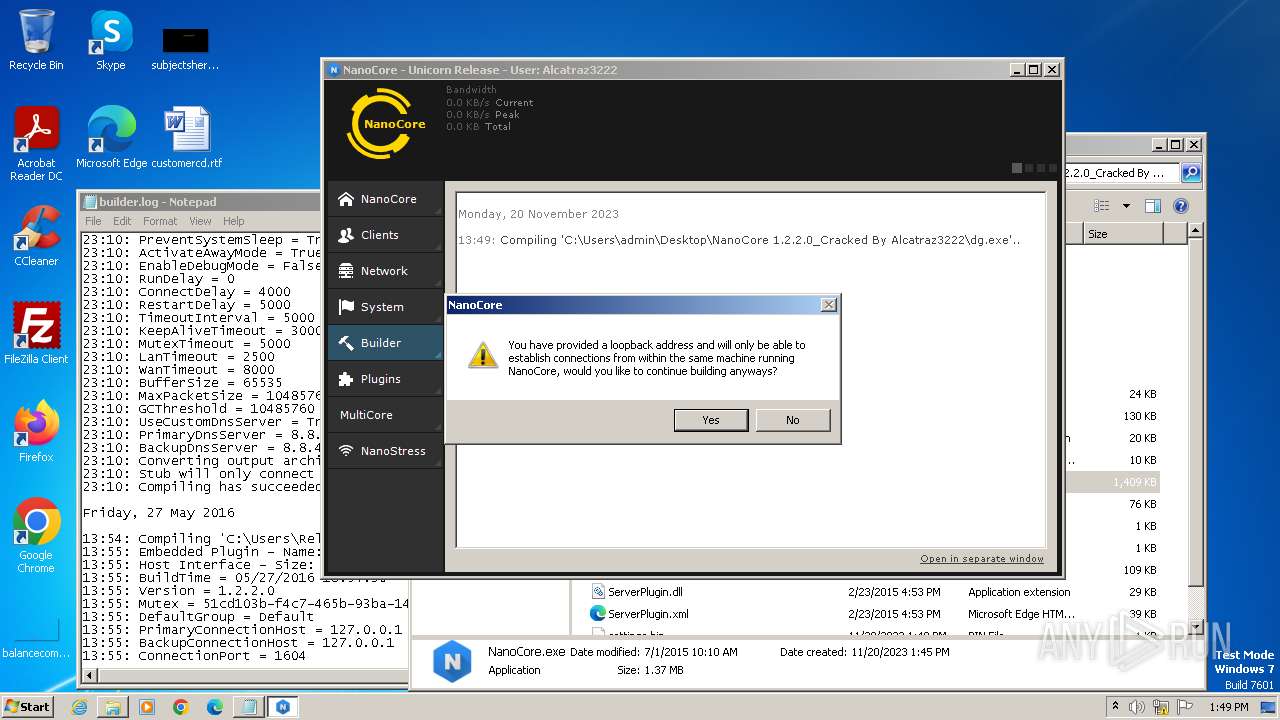The width and height of the screenshot is (1280, 720).
Task: Click the wifi icon beside NanoStress
Action: pos(346,451)
